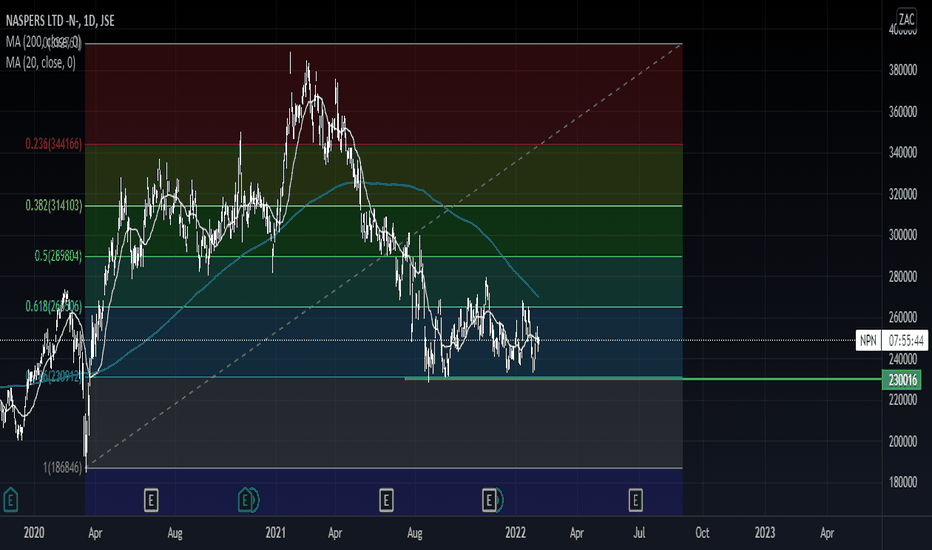Click the Oct date axis label
The width and height of the screenshot is (932, 550).
click(x=703, y=533)
